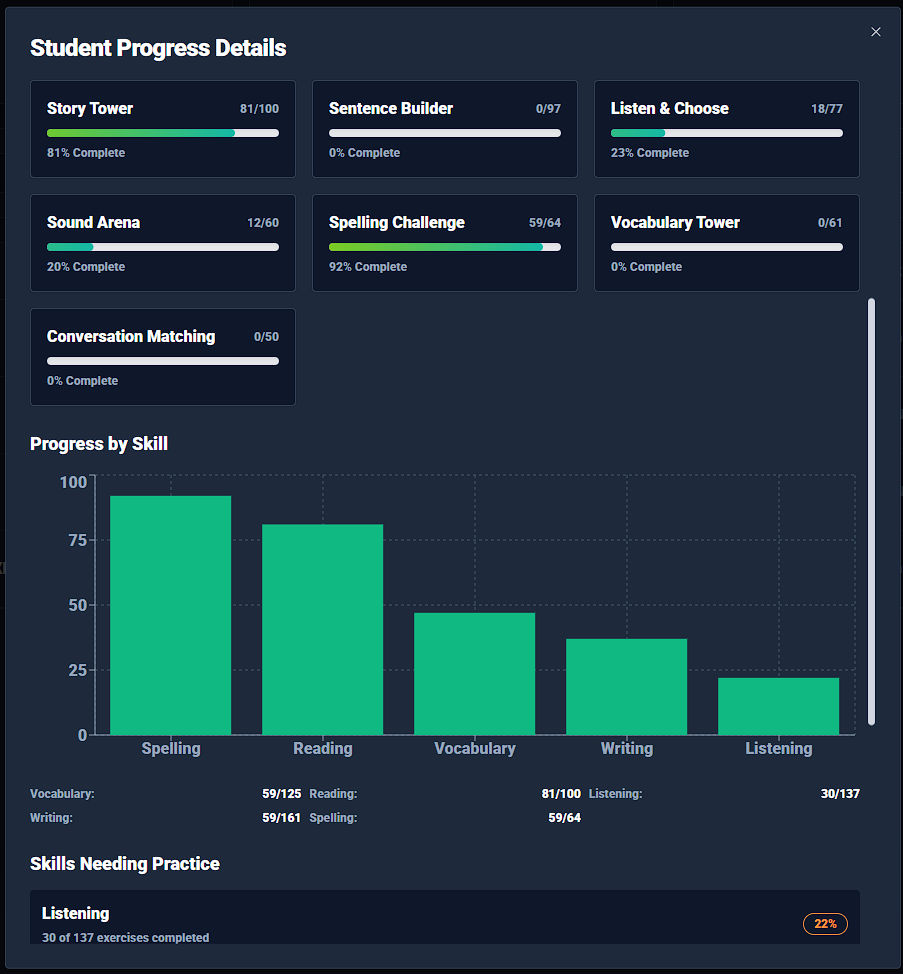
Task: Select the Sentence Builder card
Action: [x=444, y=128]
